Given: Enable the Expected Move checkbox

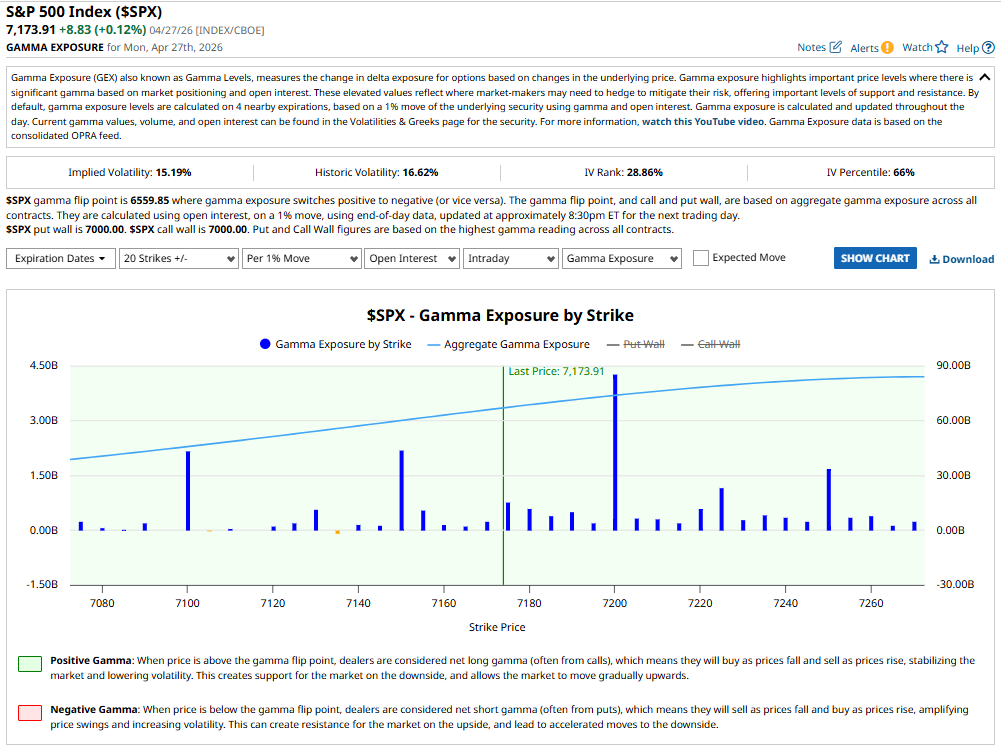Looking at the screenshot, I should pyautogui.click(x=700, y=258).
